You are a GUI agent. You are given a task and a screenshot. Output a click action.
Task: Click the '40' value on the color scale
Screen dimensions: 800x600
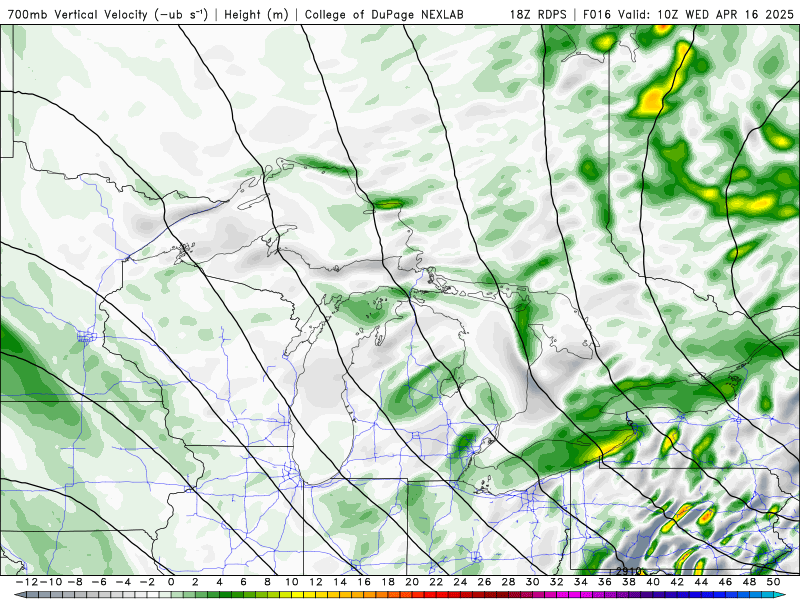653,582
